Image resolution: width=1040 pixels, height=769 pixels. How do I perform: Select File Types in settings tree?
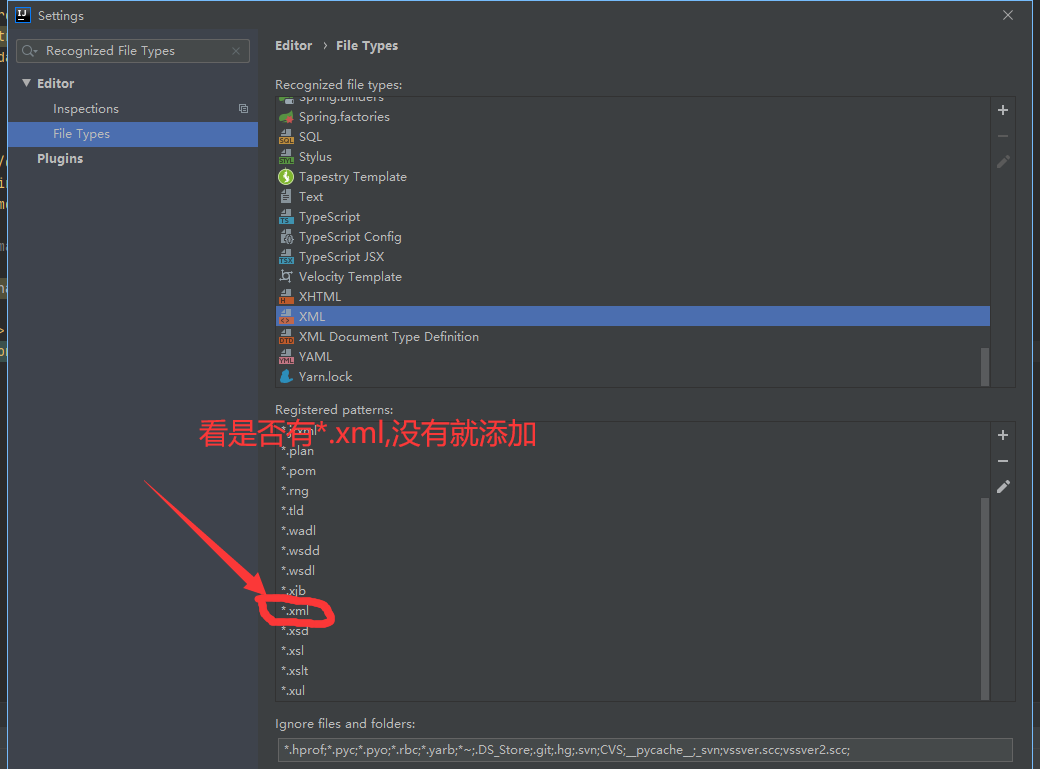[133, 134]
